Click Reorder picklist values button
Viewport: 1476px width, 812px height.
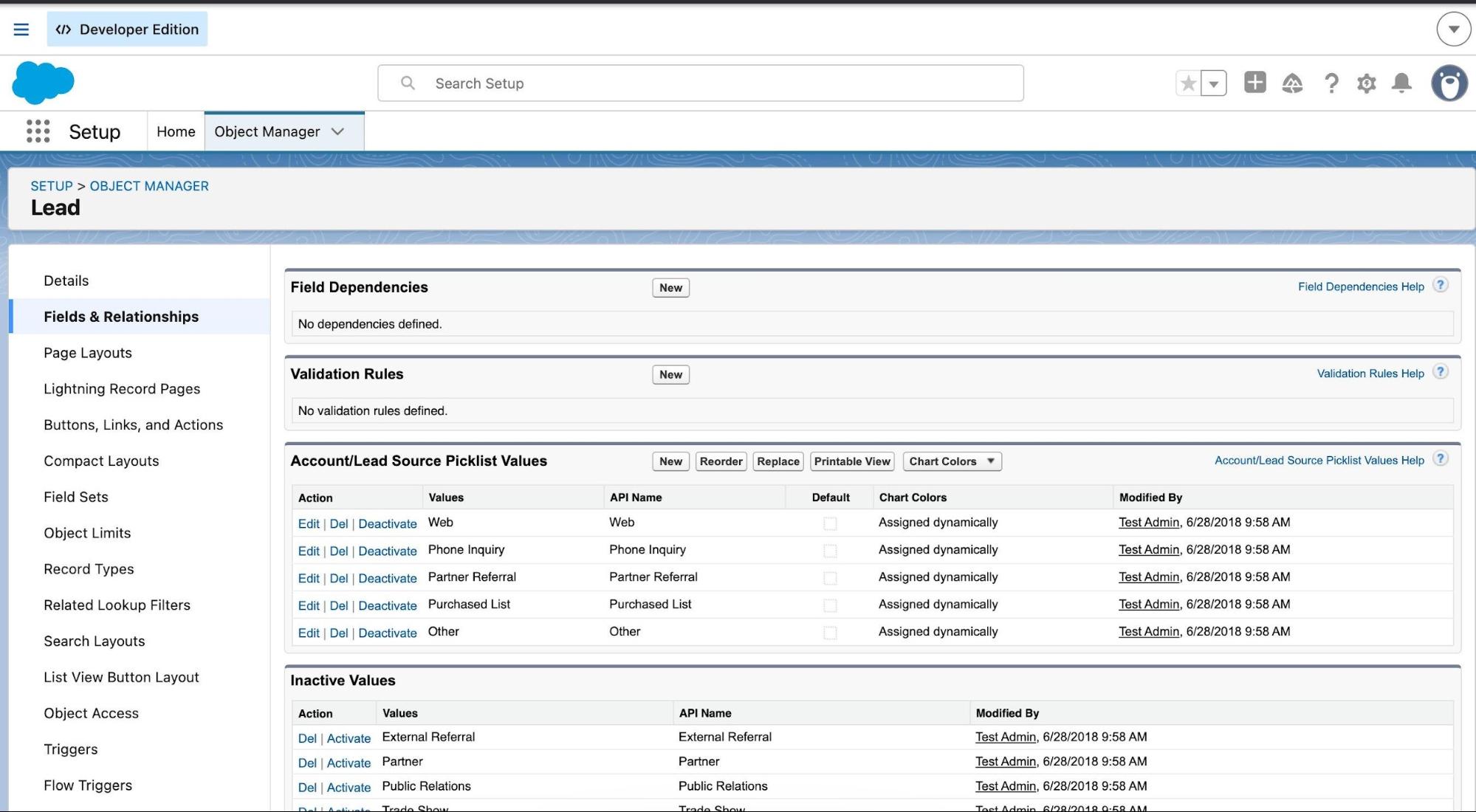[x=721, y=461]
